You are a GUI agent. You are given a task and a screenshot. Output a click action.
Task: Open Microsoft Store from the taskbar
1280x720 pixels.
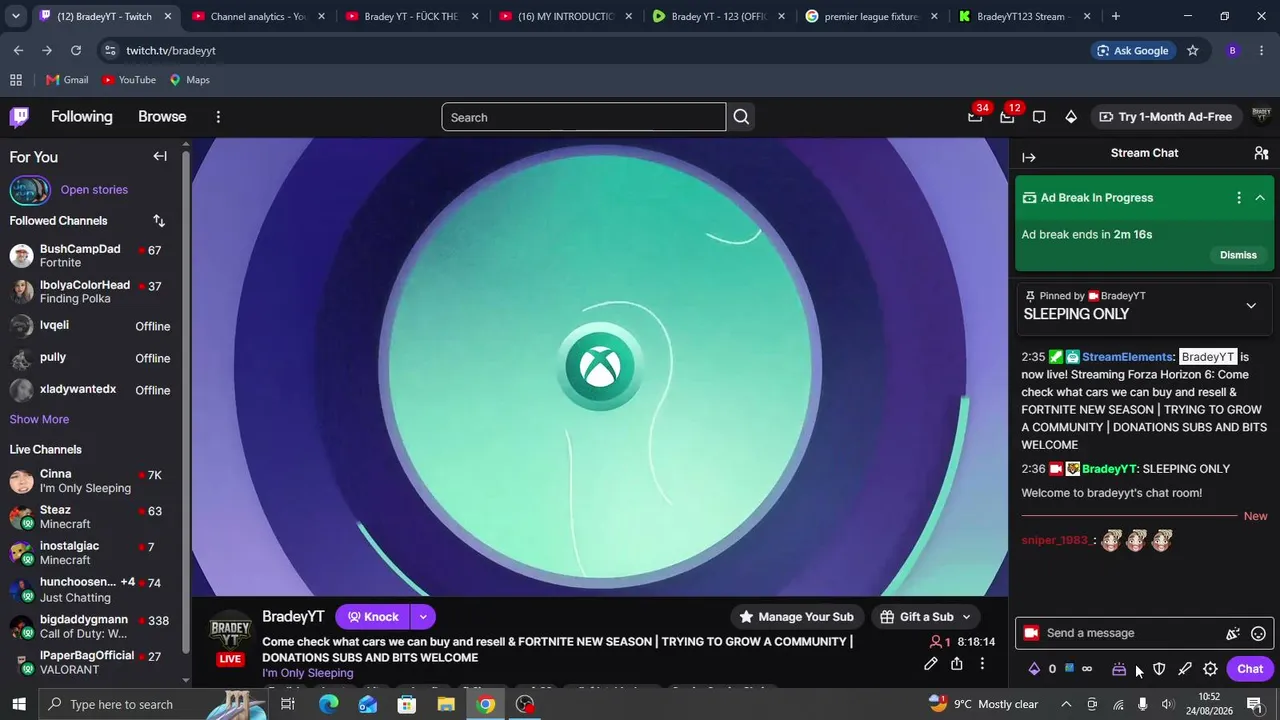point(407,704)
